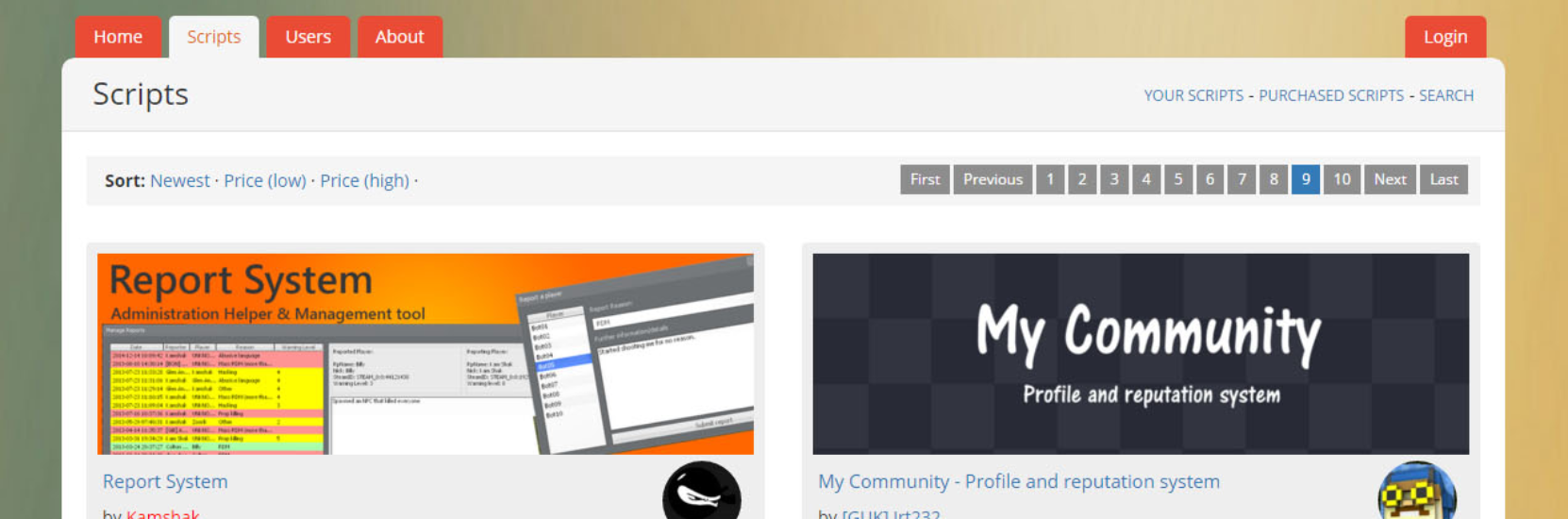This screenshot has height=519, width=1568.
Task: View Purchased Scripts link
Action: (x=1330, y=95)
